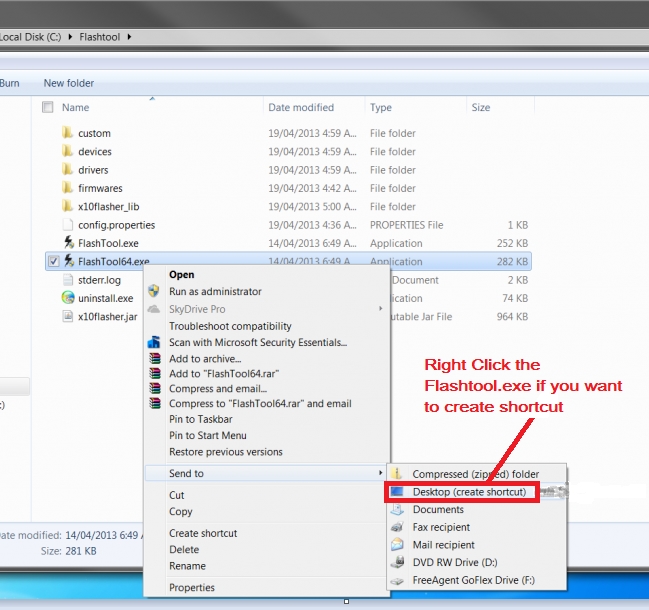649x610 pixels.
Task: Select Troubleshoot compatibility
Action: pos(230,326)
